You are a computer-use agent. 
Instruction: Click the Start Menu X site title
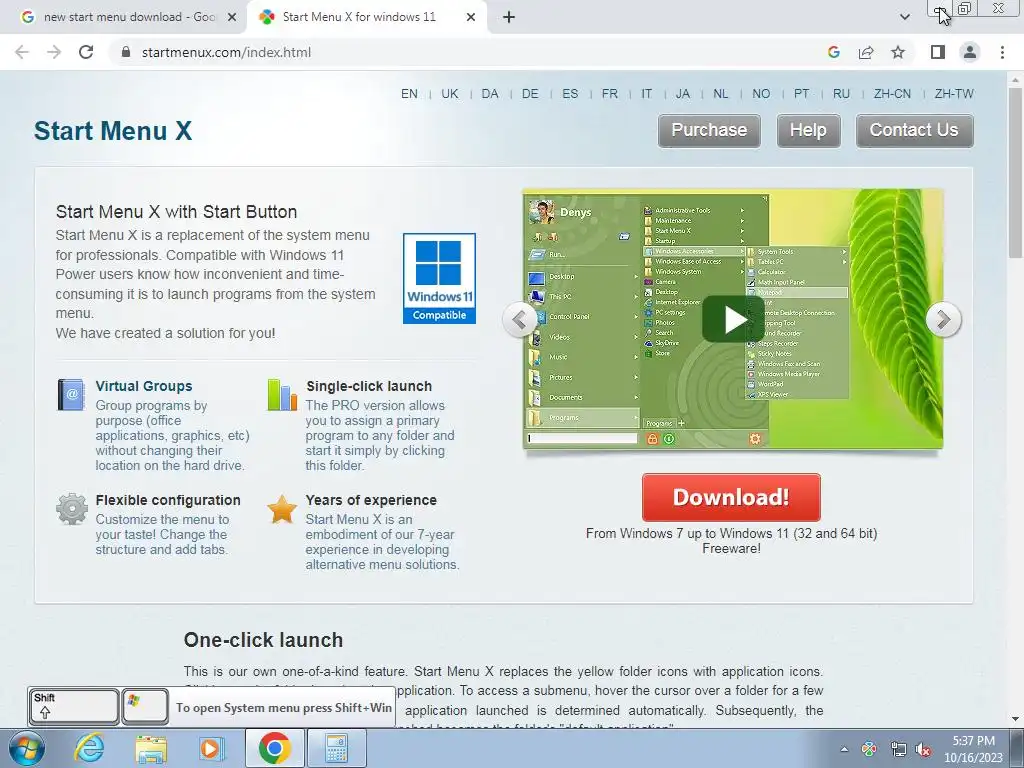(113, 131)
